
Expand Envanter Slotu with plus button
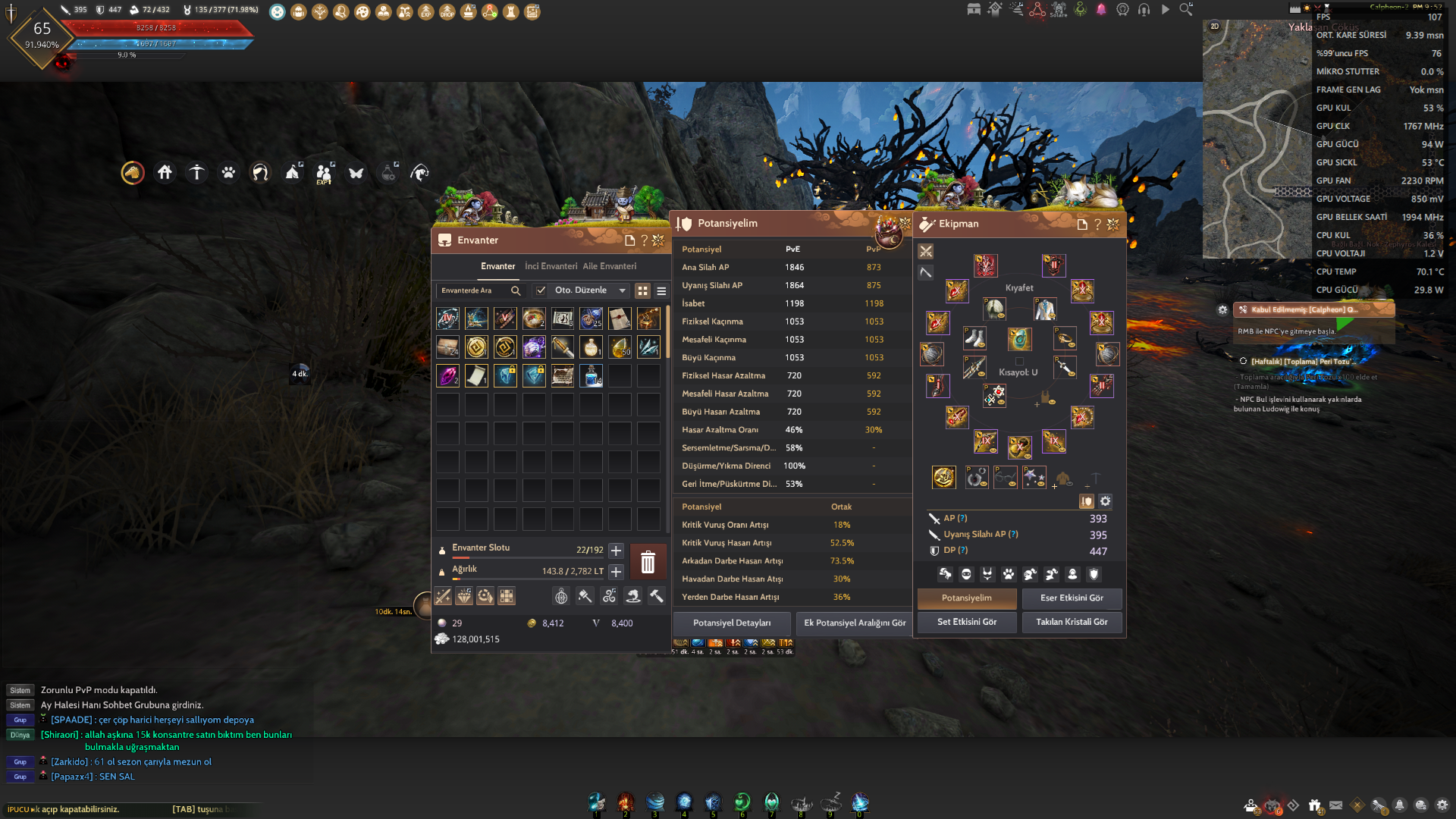(617, 551)
